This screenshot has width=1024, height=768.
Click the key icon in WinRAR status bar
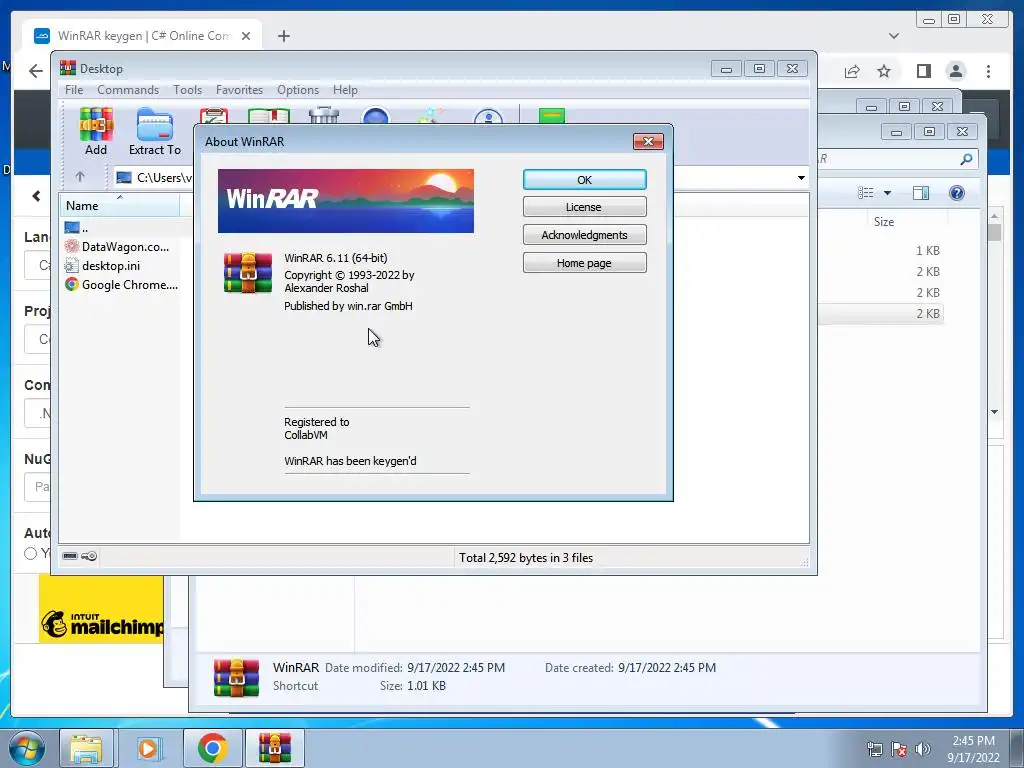pyautogui.click(x=89, y=556)
